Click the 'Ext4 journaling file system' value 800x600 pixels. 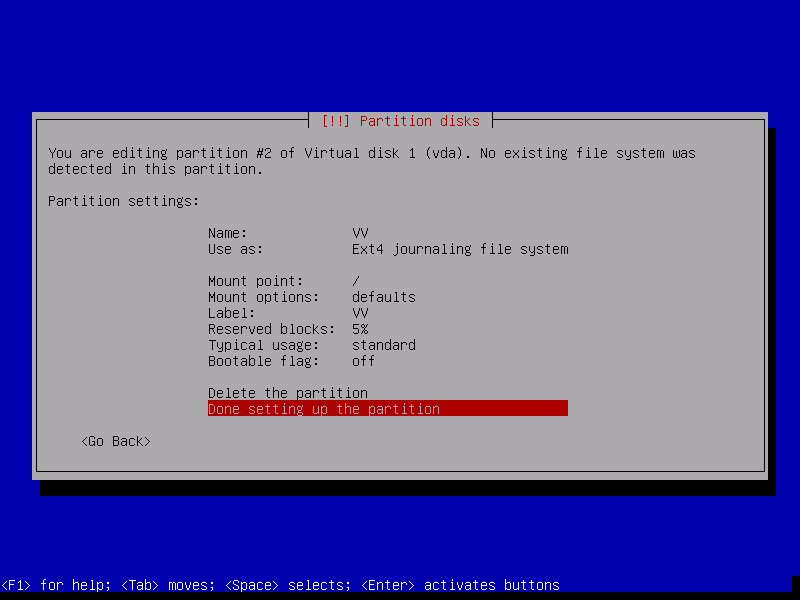pyautogui.click(x=460, y=249)
